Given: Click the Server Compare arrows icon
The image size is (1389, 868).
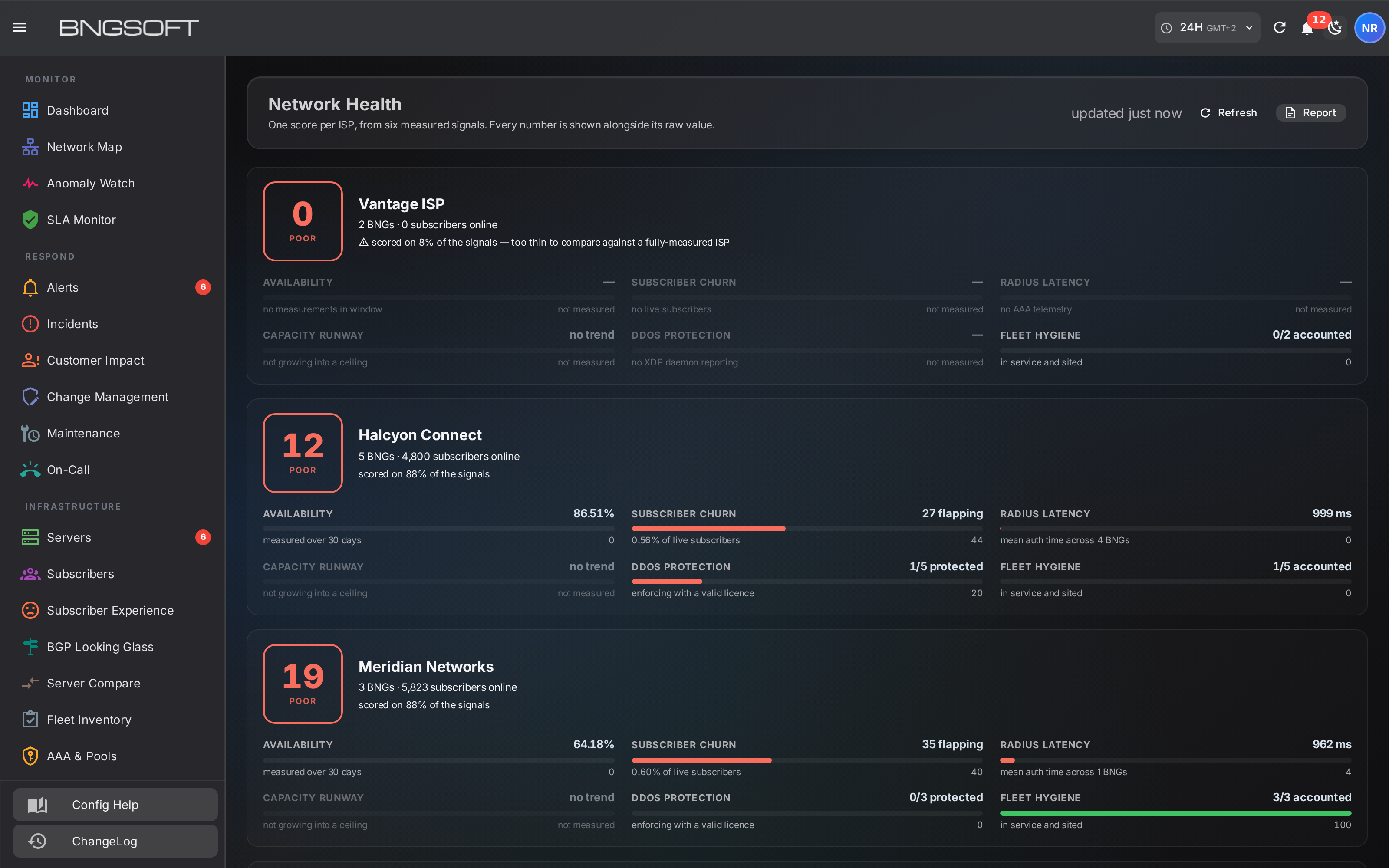Looking at the screenshot, I should tap(30, 683).
